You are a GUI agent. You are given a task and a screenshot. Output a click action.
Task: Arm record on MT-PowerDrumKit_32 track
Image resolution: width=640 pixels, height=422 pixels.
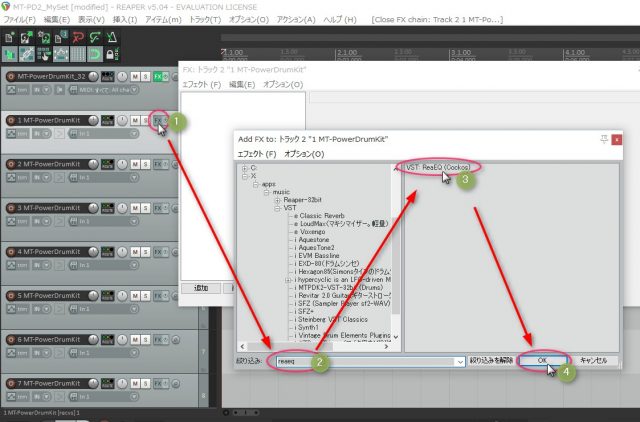pyautogui.click(x=11, y=76)
